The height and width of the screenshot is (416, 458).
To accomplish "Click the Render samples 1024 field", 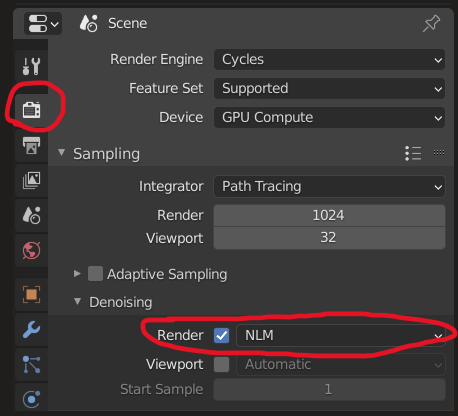I will click(329, 215).
